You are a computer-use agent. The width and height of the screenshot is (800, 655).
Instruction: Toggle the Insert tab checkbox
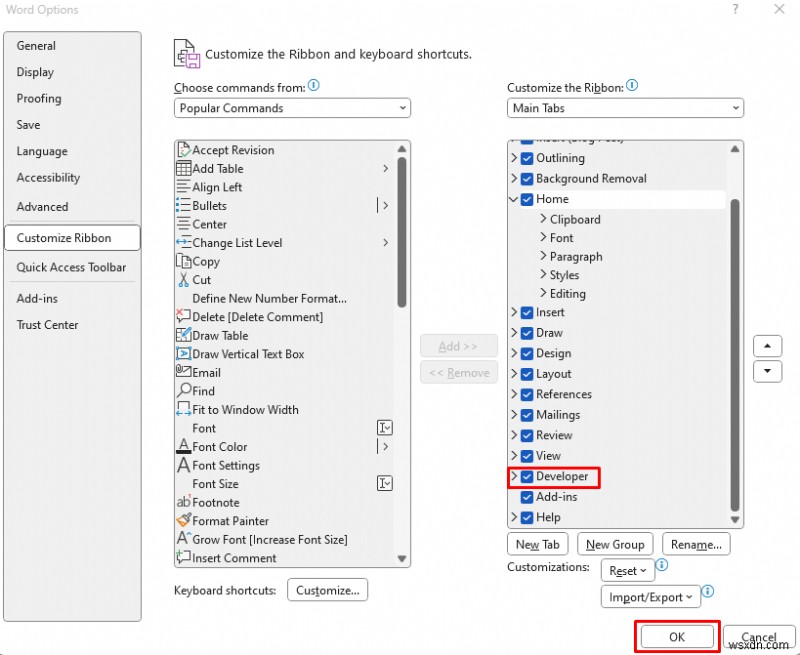pos(527,313)
